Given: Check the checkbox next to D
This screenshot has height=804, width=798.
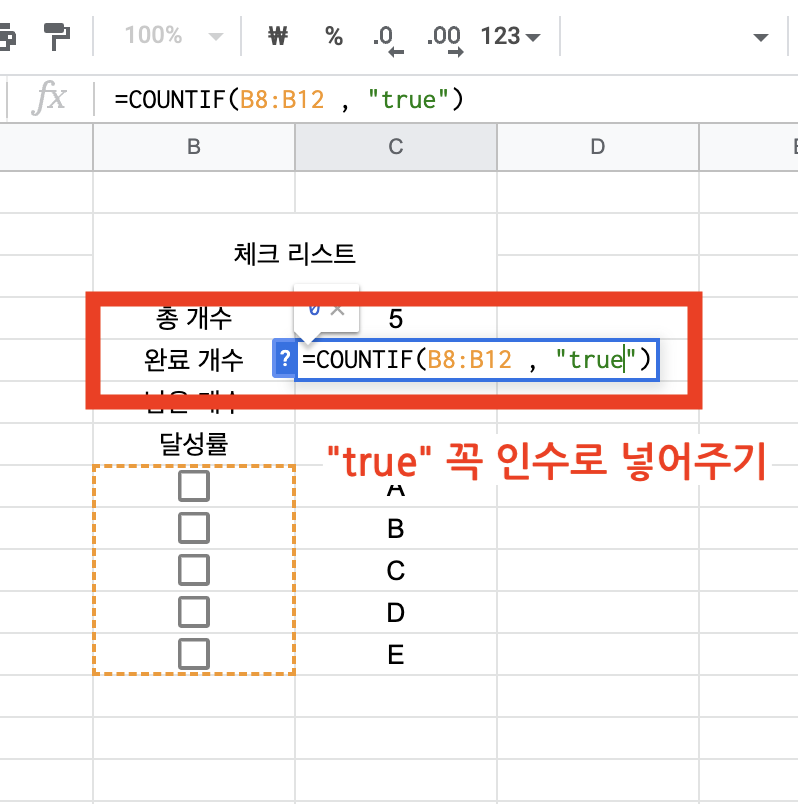Looking at the screenshot, I should 194,612.
